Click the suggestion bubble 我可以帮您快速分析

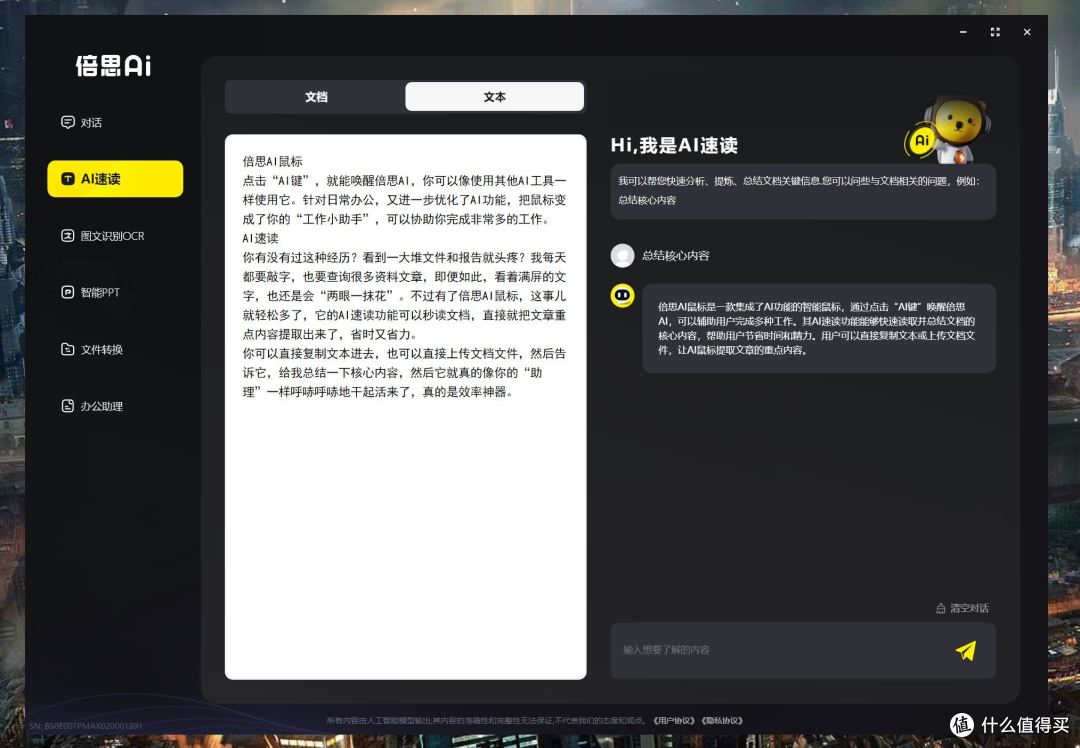(x=803, y=191)
